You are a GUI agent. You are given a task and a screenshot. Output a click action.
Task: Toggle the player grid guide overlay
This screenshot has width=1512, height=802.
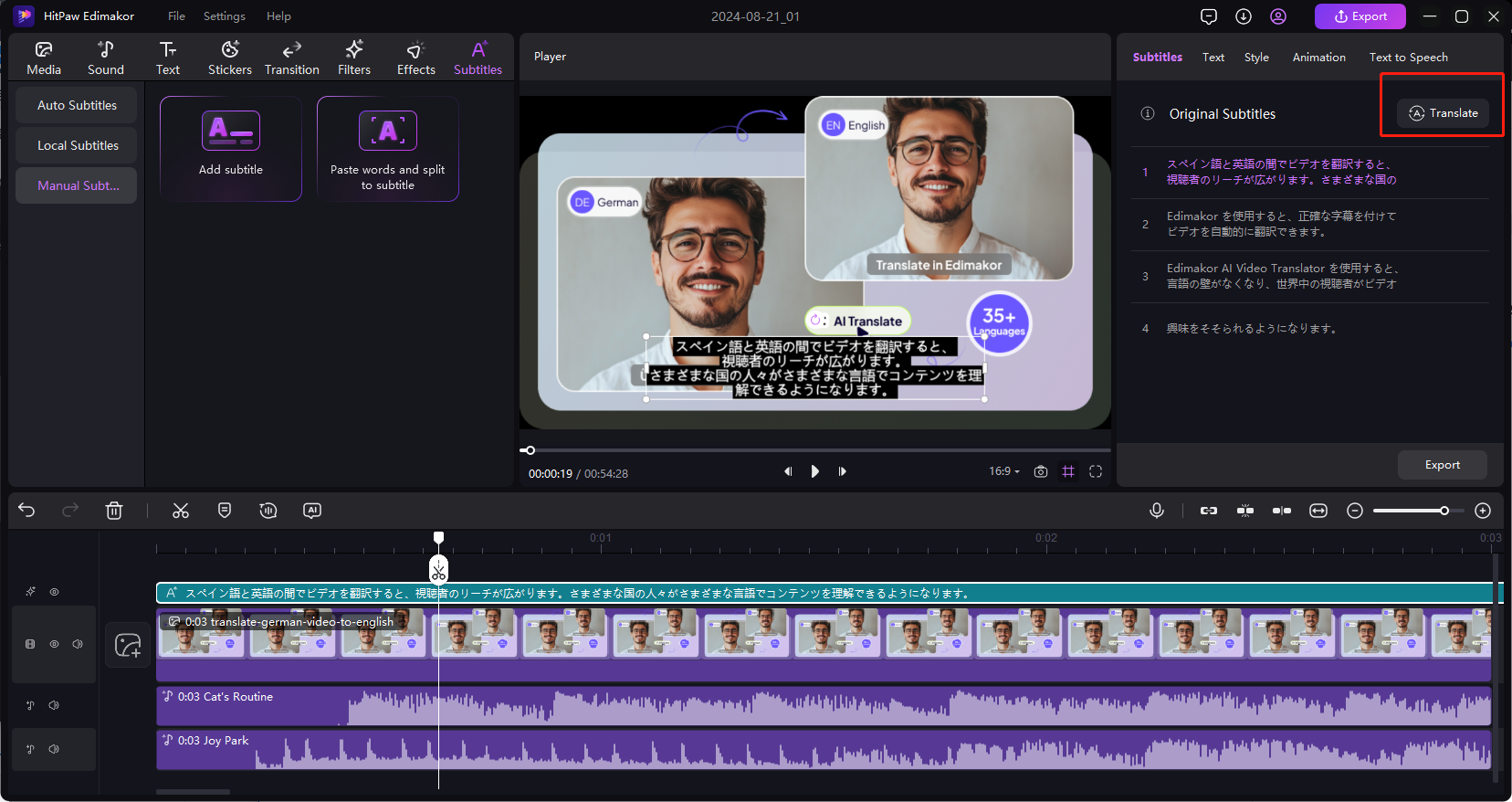pos(1068,471)
